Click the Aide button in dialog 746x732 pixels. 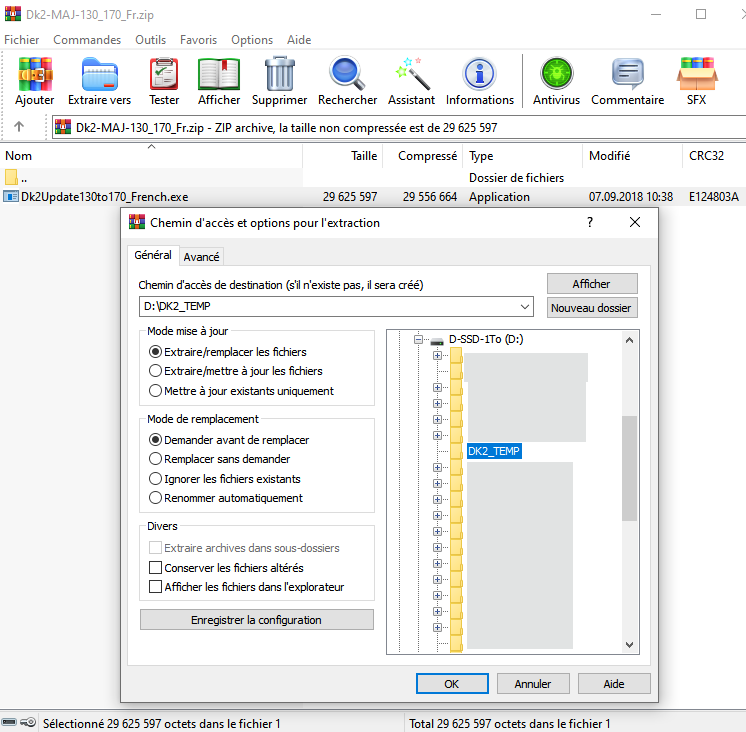pos(614,683)
